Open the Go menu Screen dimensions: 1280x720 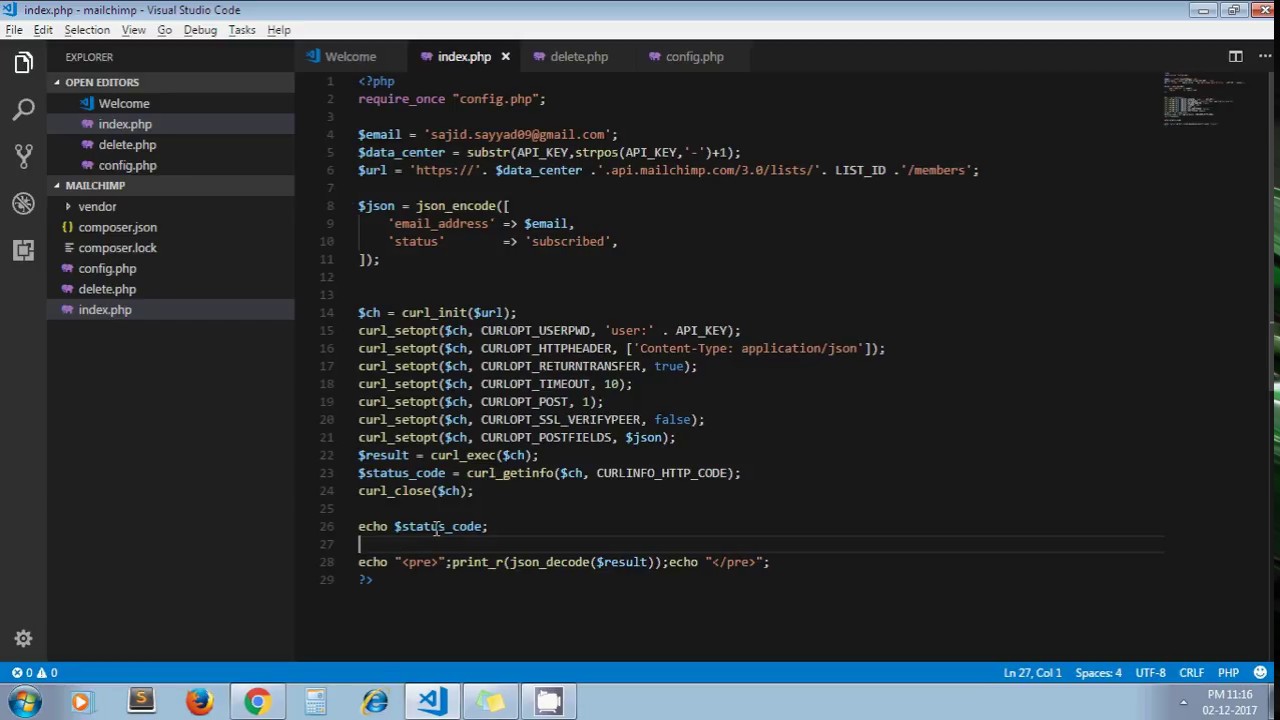(x=164, y=30)
